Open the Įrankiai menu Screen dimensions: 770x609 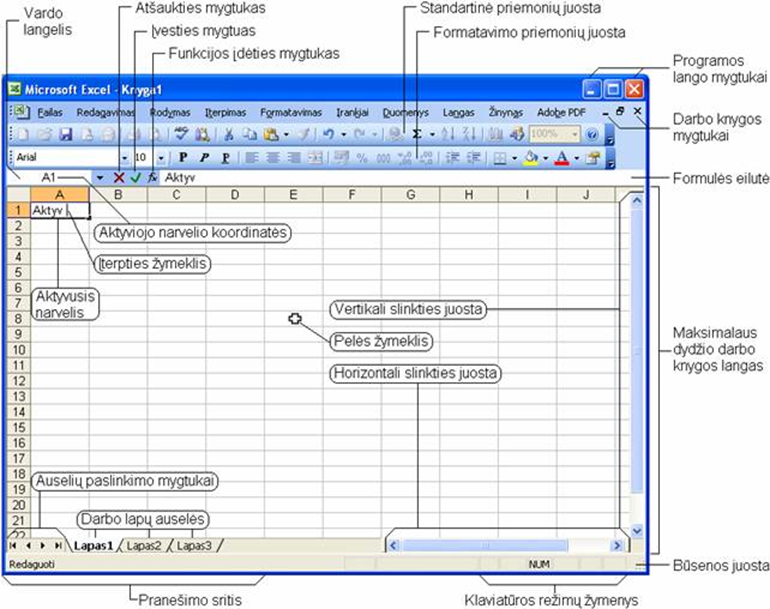pyautogui.click(x=353, y=112)
